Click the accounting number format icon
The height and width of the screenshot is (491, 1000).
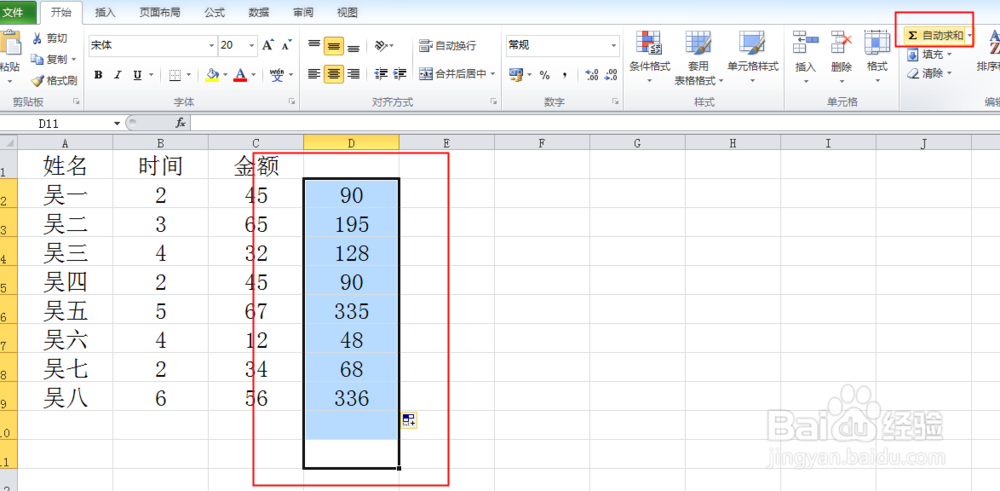click(x=516, y=75)
